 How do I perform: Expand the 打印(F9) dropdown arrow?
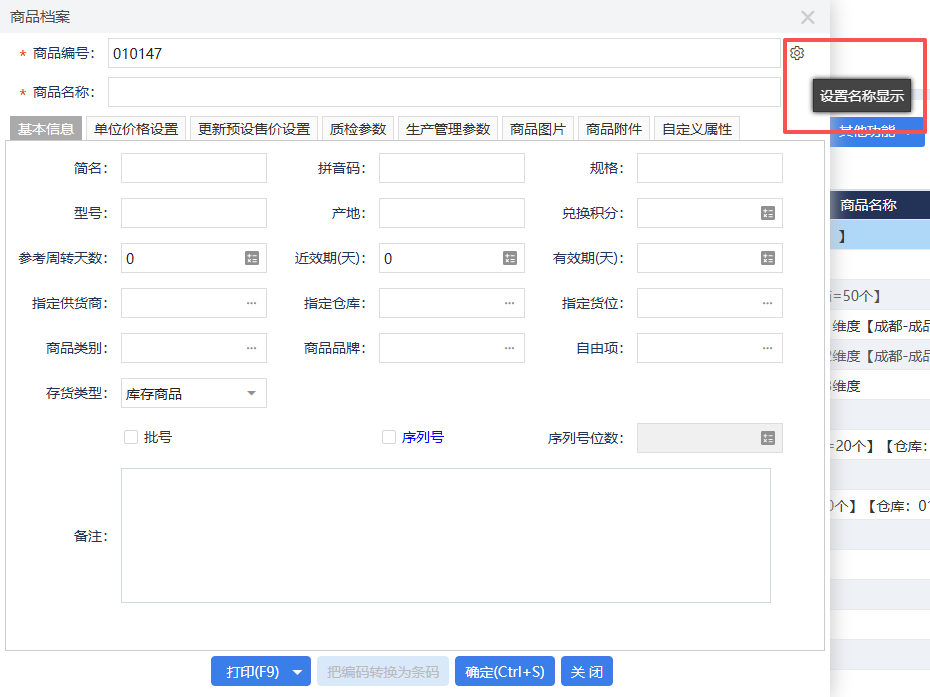295,671
